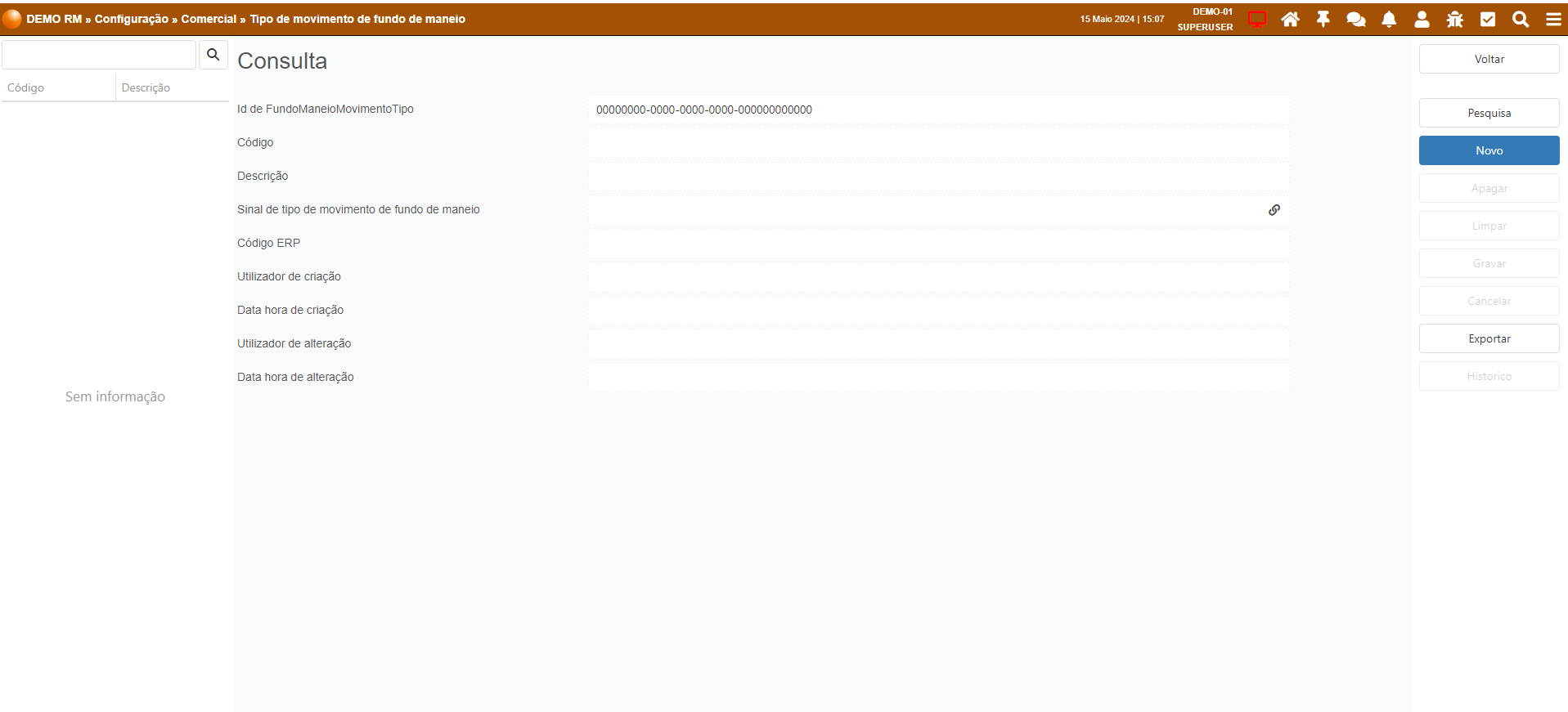Open the chat bubbles icon
The height and width of the screenshot is (712, 1568).
(x=1356, y=19)
